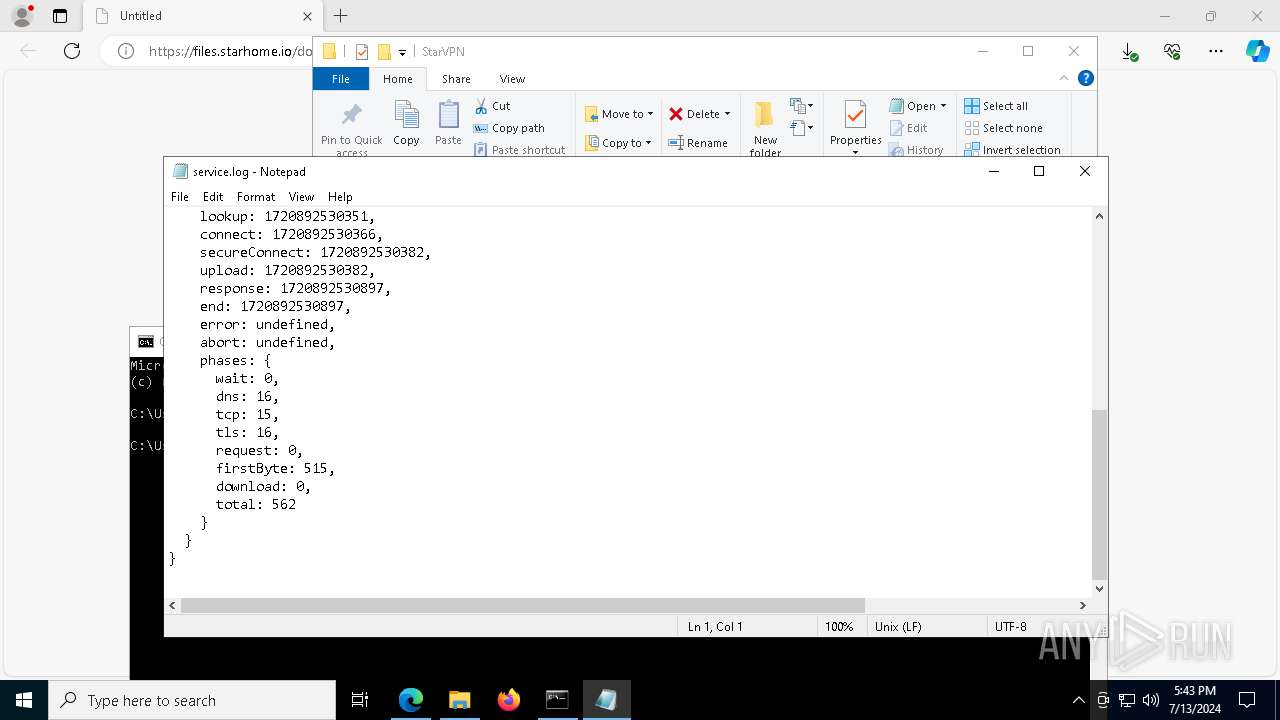Open Edge tab actions menu icon

tap(60, 16)
